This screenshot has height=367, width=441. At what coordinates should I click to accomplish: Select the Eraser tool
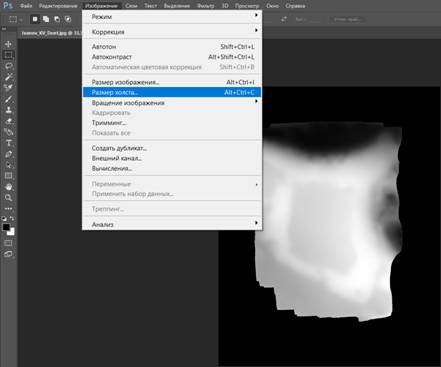8,121
